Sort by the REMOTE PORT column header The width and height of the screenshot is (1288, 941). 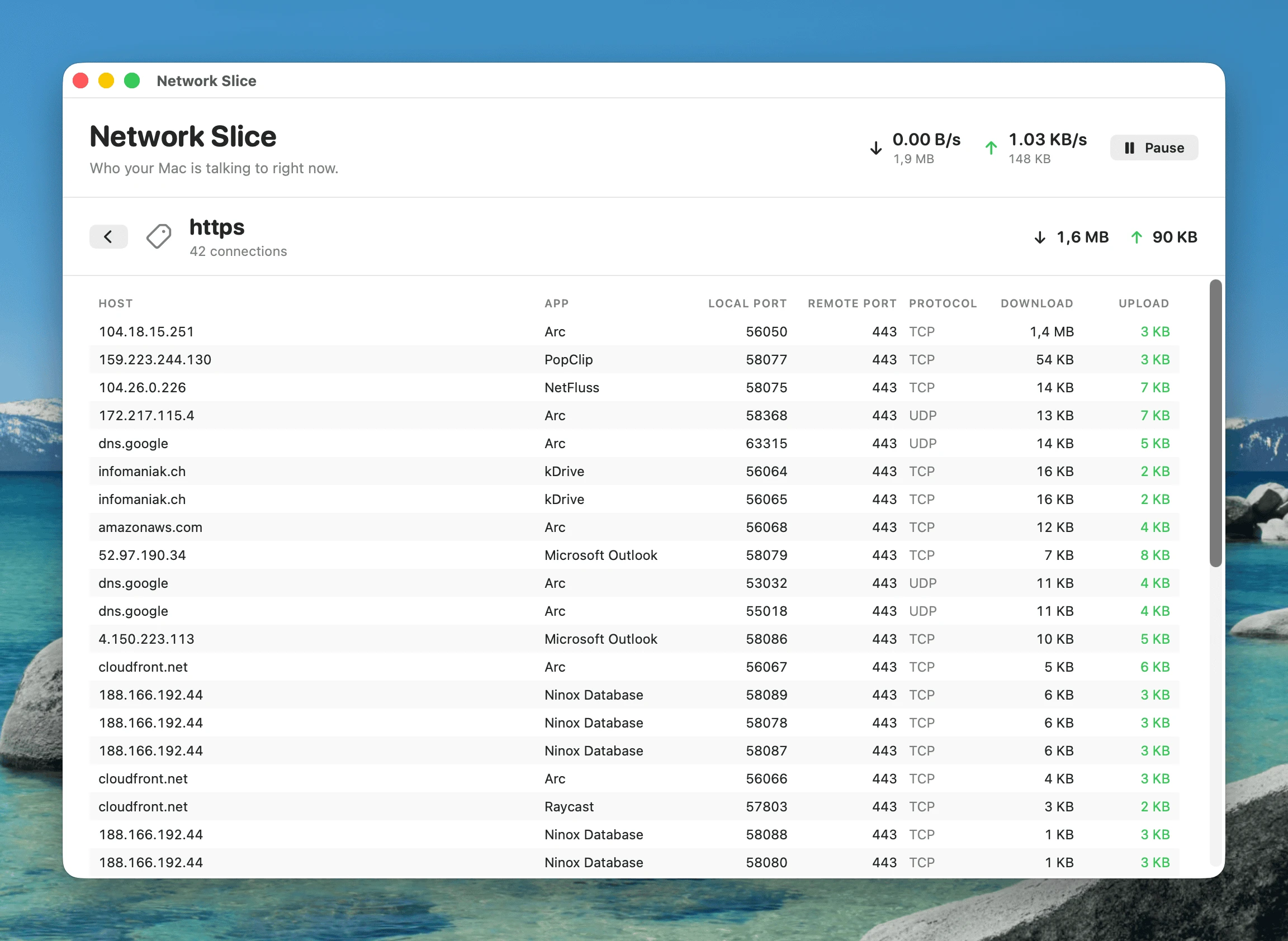pyautogui.click(x=852, y=303)
